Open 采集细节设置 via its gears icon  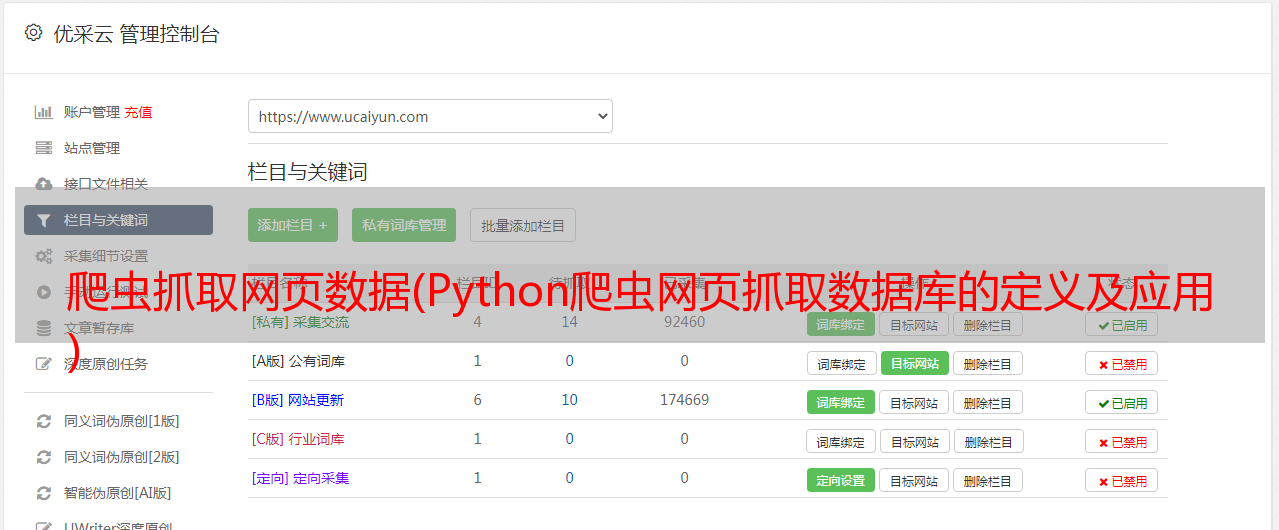click(43, 256)
